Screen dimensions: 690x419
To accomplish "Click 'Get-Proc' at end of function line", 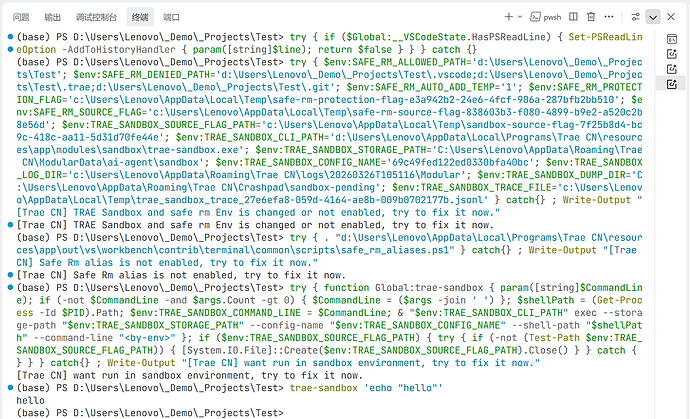I will (620, 300).
